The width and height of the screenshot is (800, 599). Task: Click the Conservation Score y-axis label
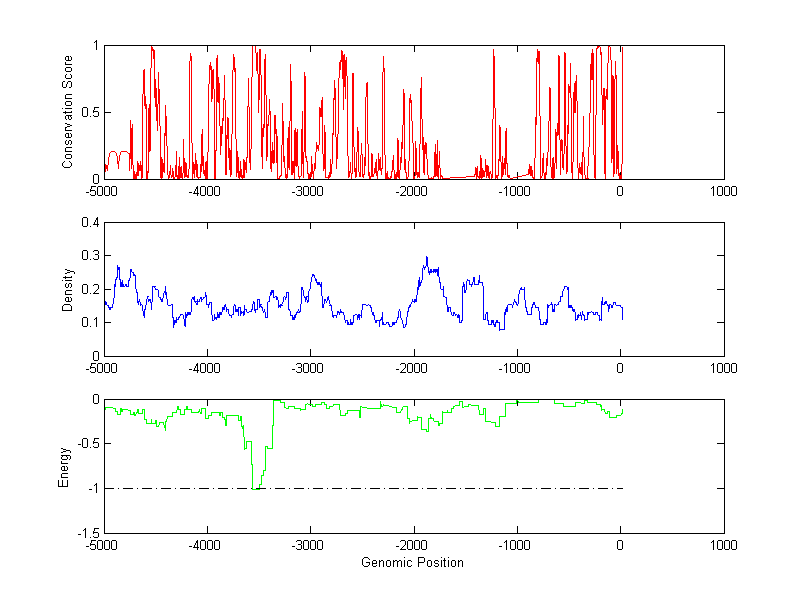point(68,112)
